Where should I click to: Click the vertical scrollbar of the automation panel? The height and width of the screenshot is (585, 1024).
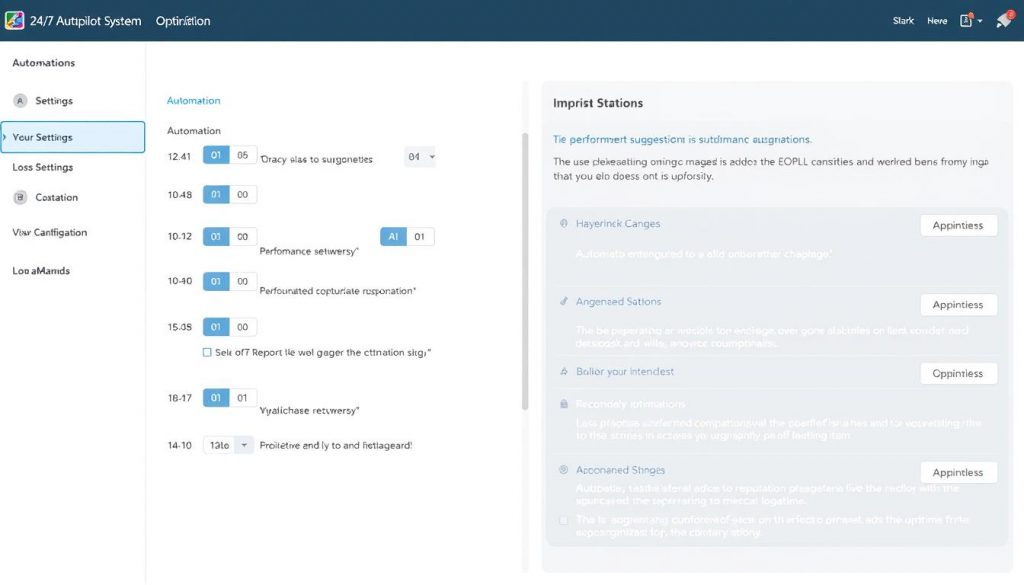(525, 270)
